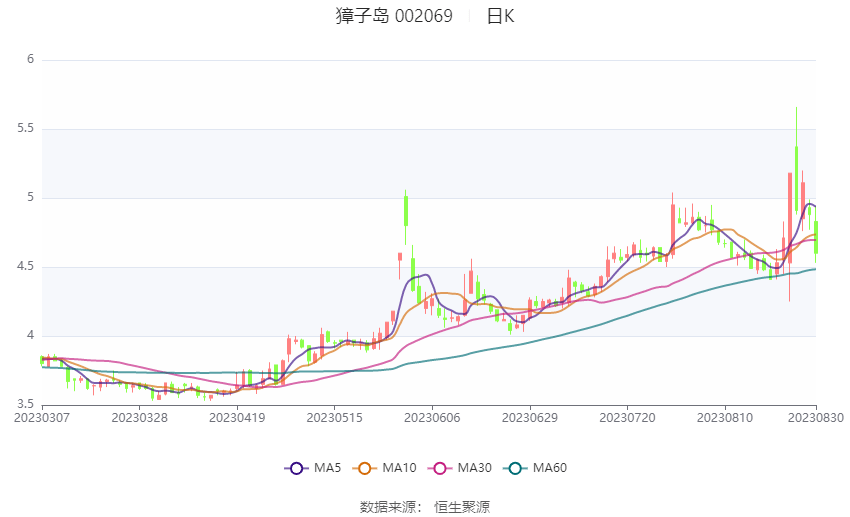Click the green candlestick spike near 20230606 reaching 5

point(405,211)
